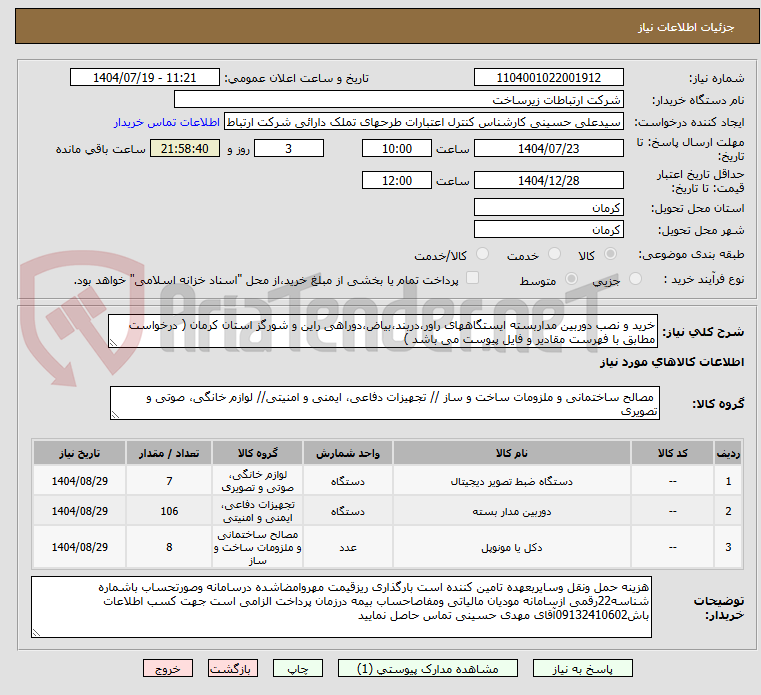The width and height of the screenshot is (761, 695).
Task: Click the بازگشت back button
Action: (233, 668)
